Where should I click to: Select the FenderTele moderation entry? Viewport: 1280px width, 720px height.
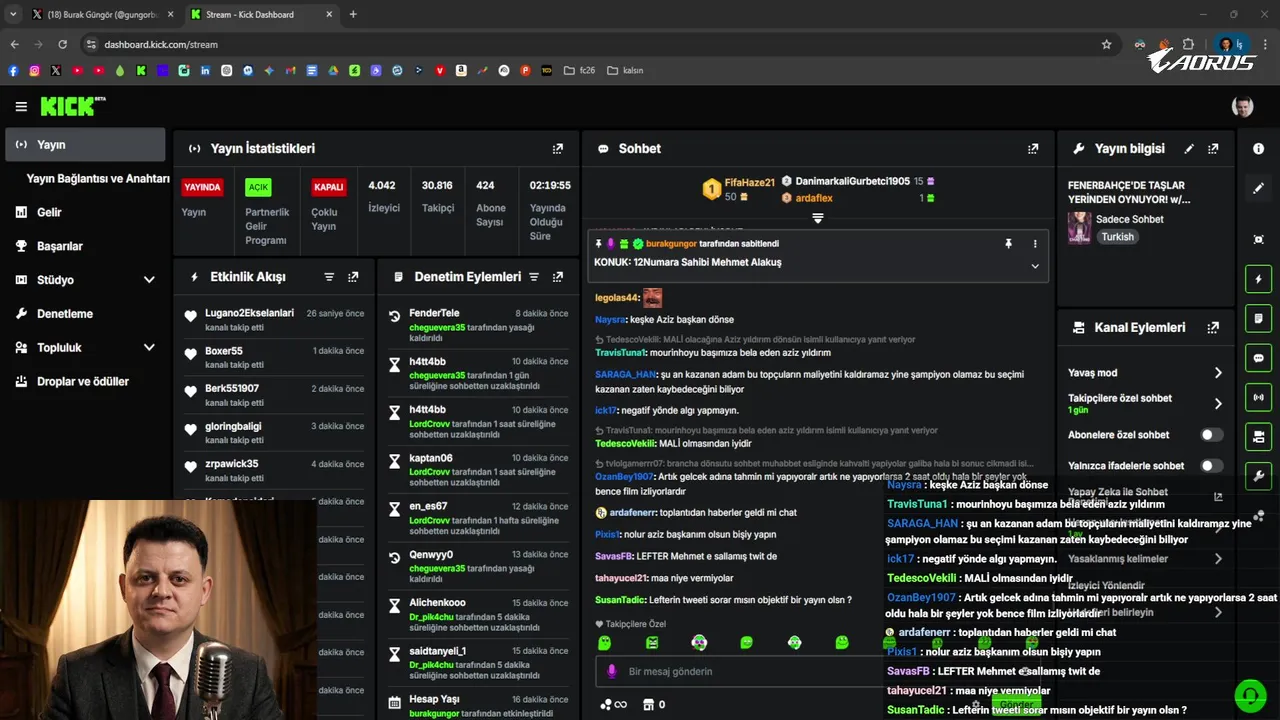coord(478,326)
